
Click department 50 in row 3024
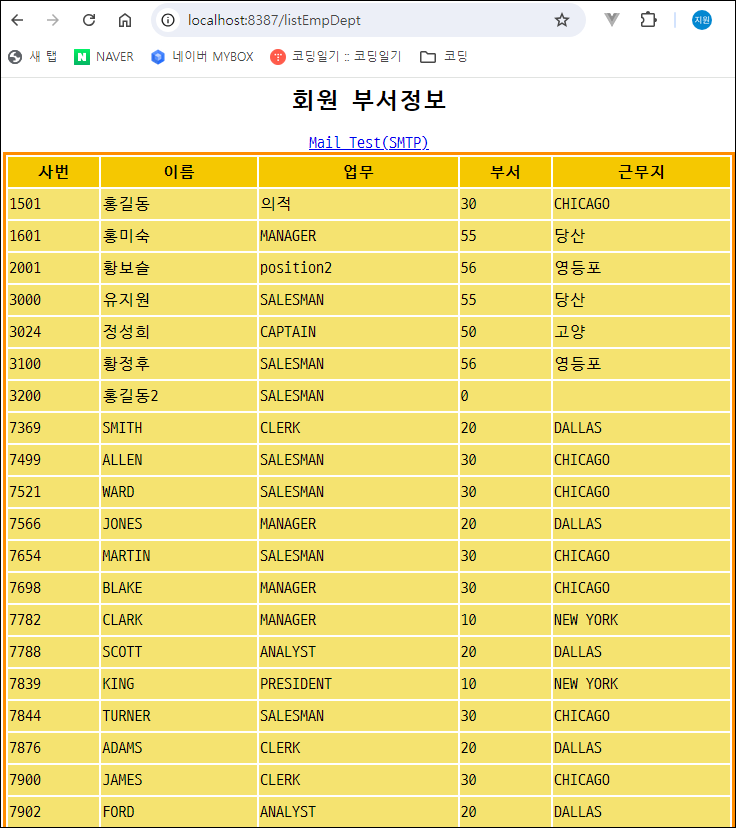pos(468,332)
